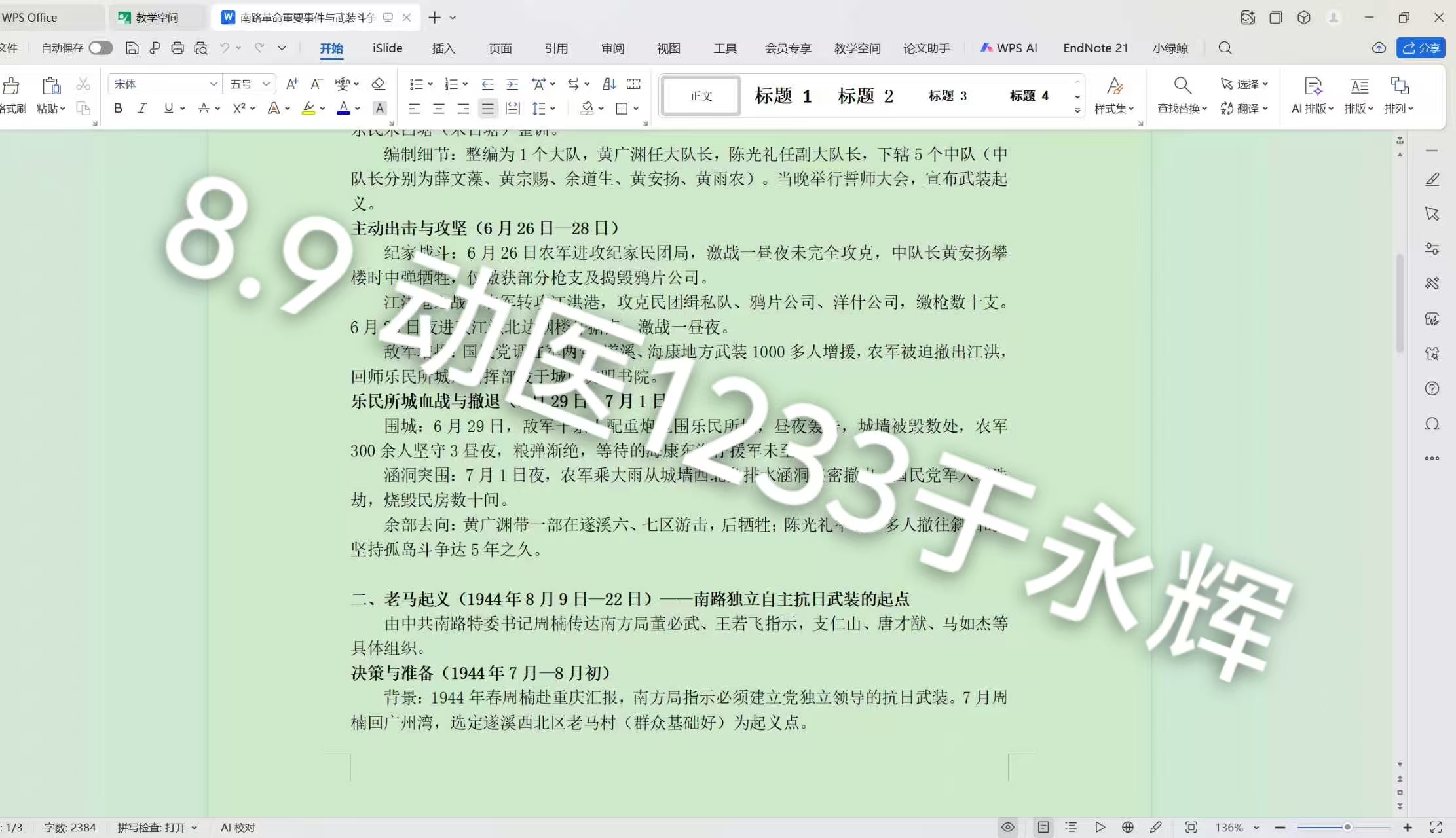Click the 分享 share button
The height and width of the screenshot is (838, 1456).
click(x=1421, y=48)
